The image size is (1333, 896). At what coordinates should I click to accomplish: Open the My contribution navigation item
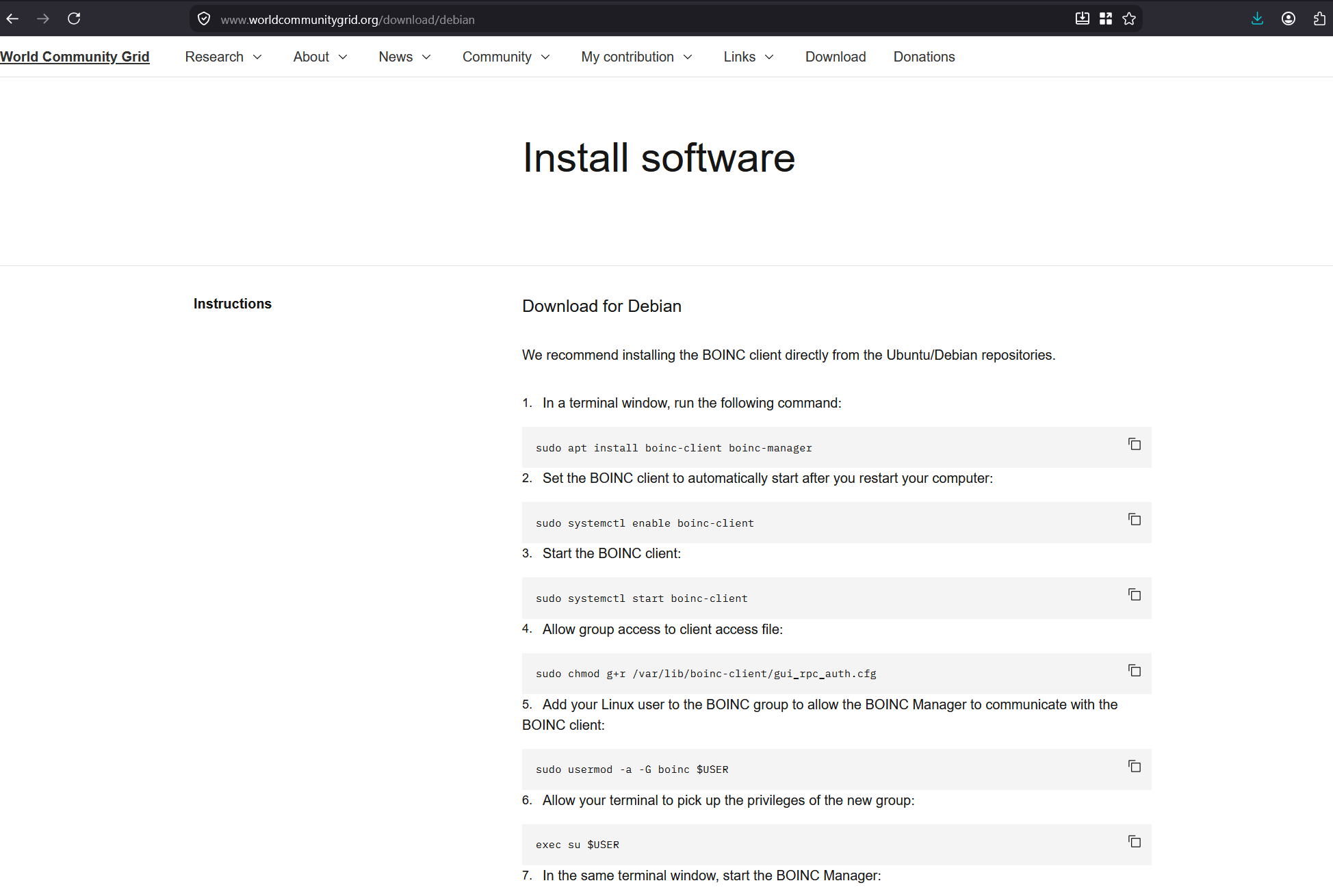tap(627, 57)
